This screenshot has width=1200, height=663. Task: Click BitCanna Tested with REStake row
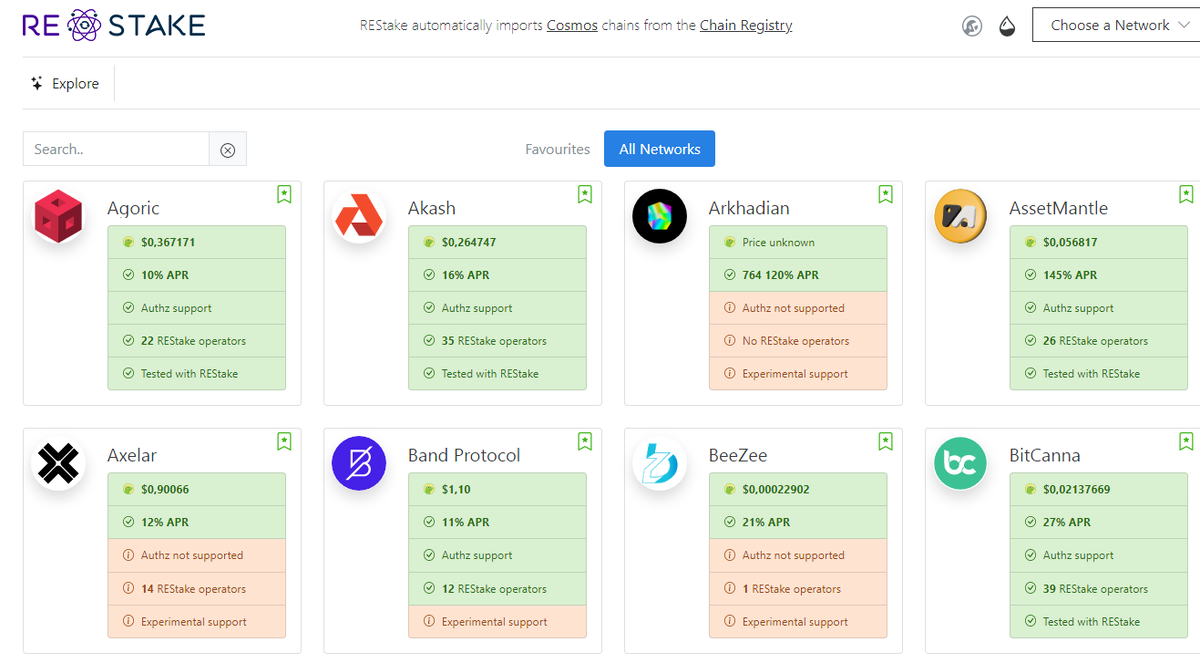tap(1099, 622)
